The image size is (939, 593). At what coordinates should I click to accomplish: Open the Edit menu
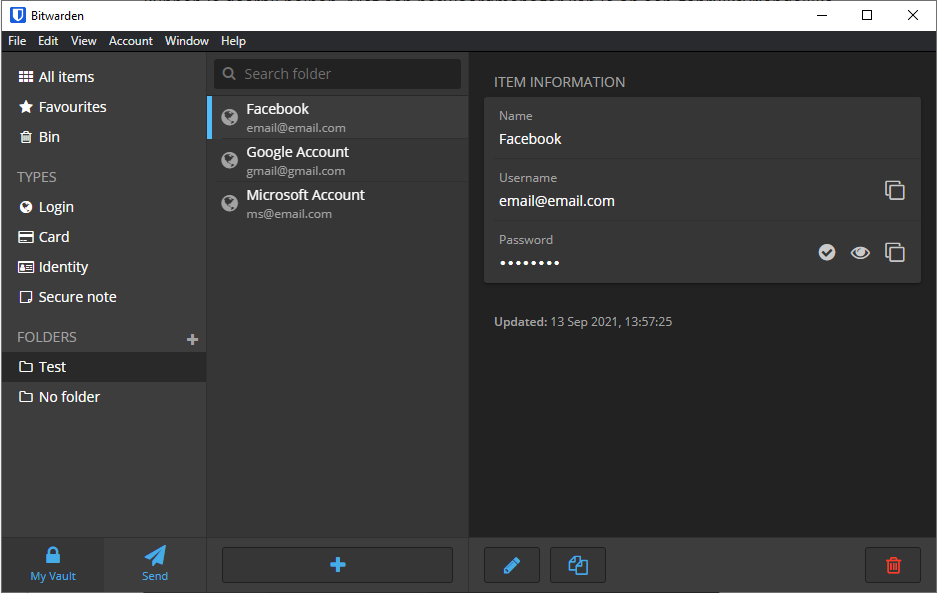[x=48, y=41]
